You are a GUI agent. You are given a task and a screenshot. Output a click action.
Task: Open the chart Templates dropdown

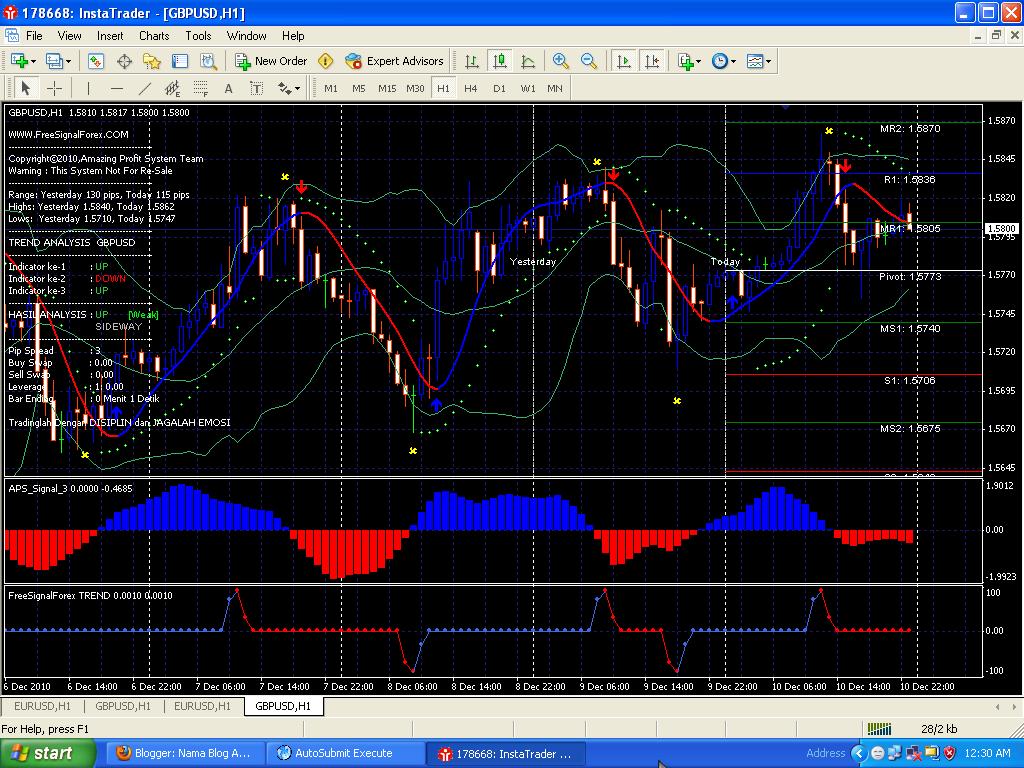click(x=759, y=61)
